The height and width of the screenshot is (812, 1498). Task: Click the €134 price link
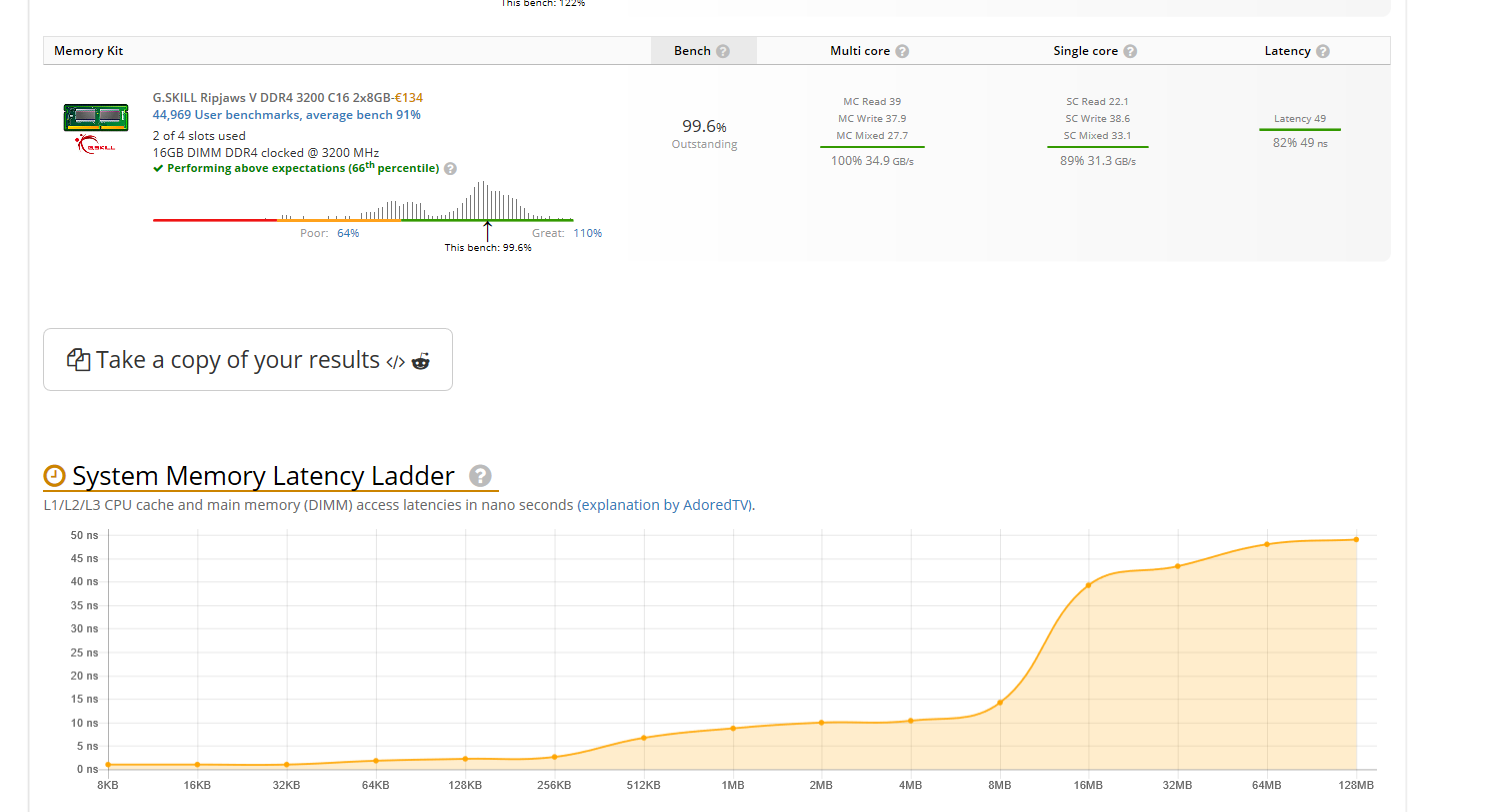(409, 98)
